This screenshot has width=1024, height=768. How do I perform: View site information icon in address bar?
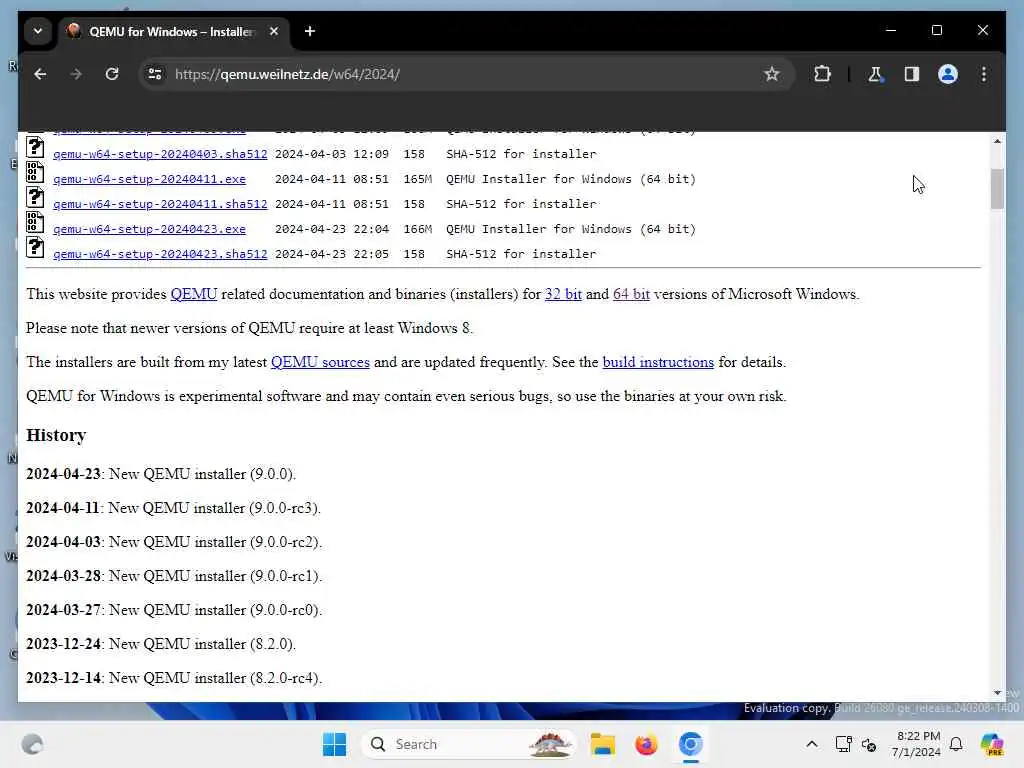pos(155,74)
